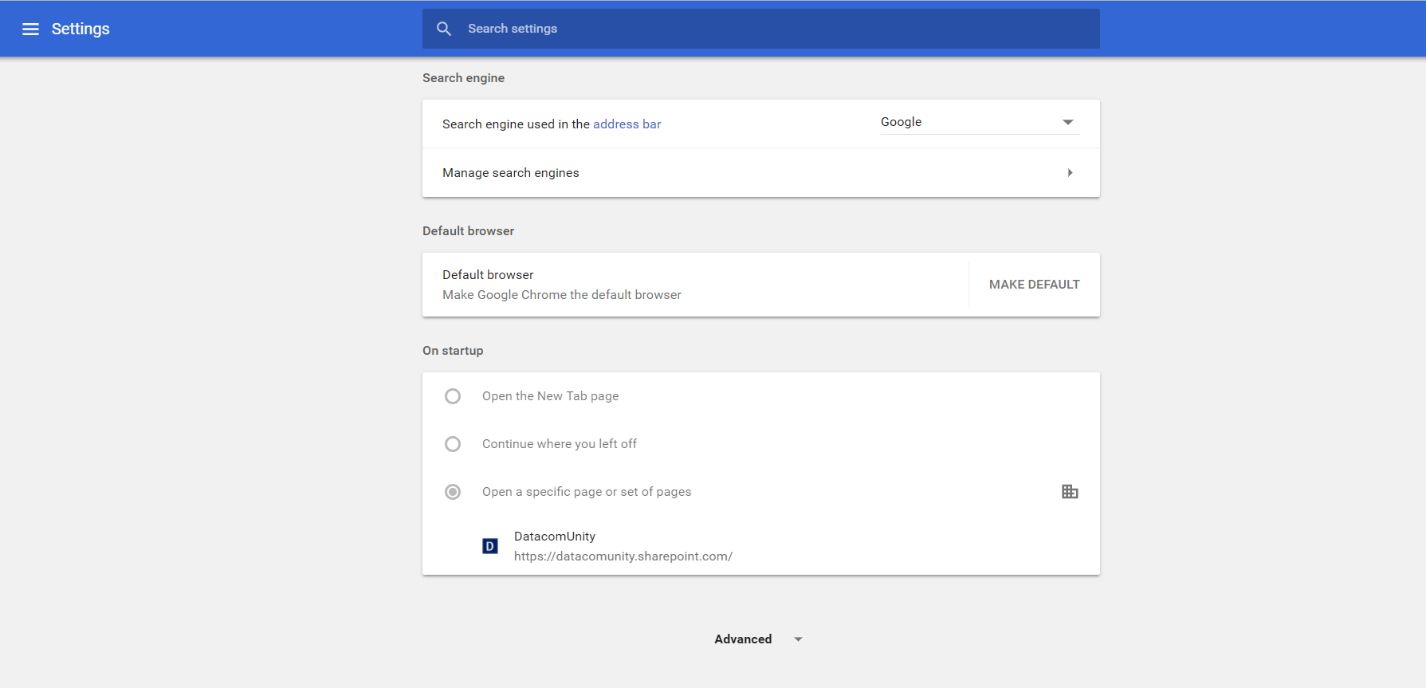Expand the Advanced settings section

[743, 640]
